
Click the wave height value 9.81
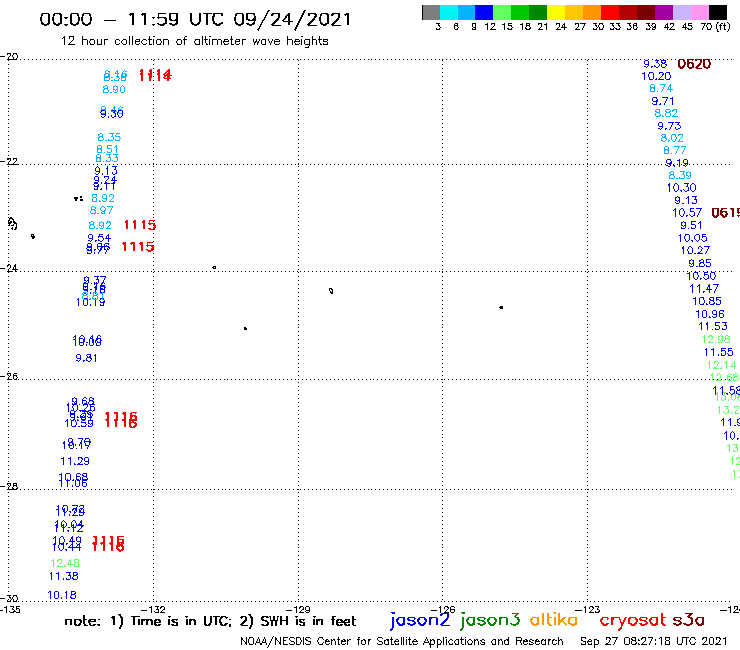coord(86,358)
